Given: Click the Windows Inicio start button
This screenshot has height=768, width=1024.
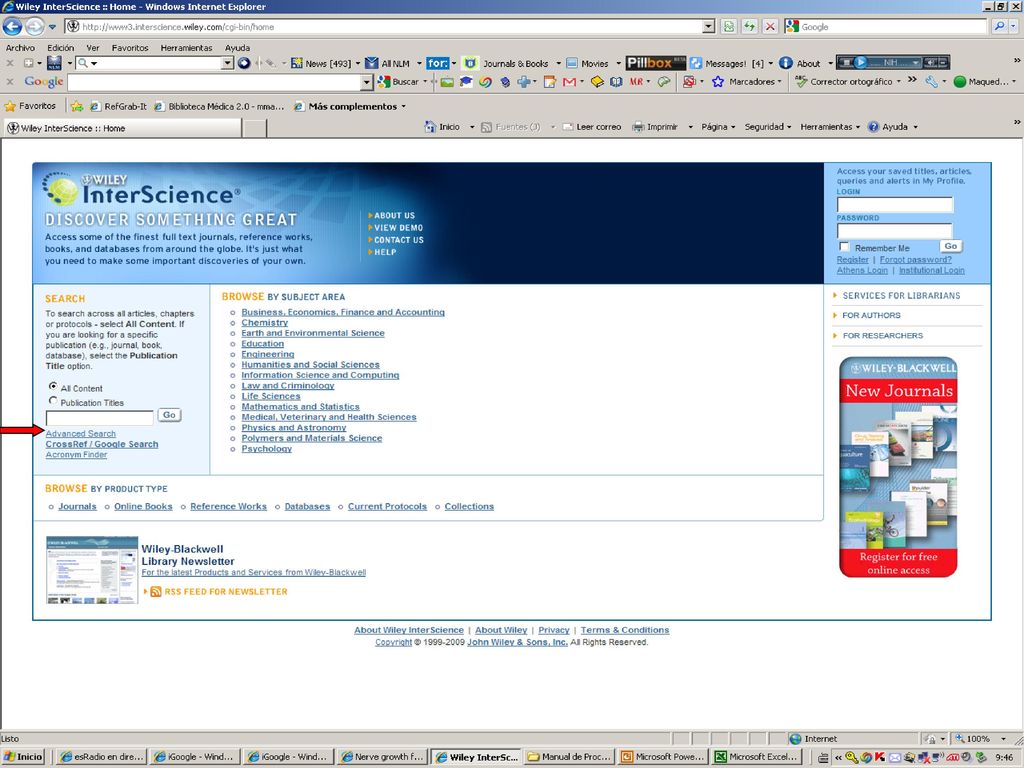Looking at the screenshot, I should 23,756.
